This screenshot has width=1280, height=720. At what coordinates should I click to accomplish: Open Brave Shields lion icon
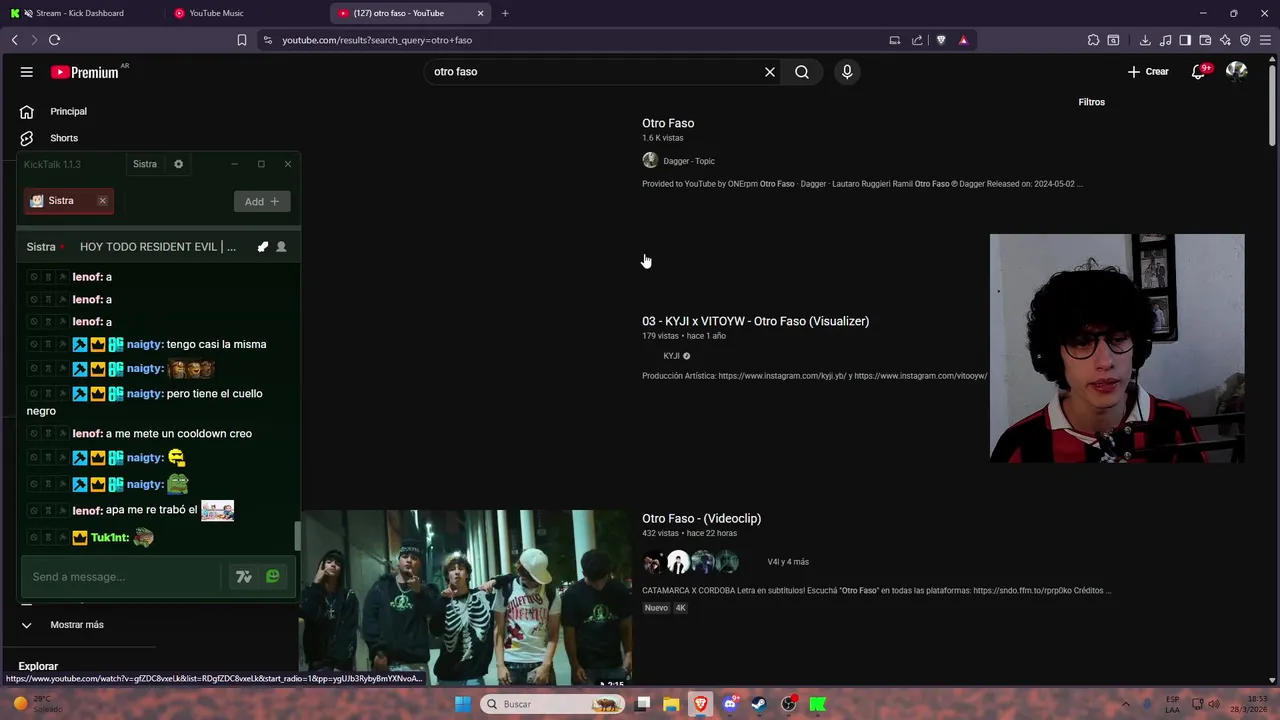[941, 40]
